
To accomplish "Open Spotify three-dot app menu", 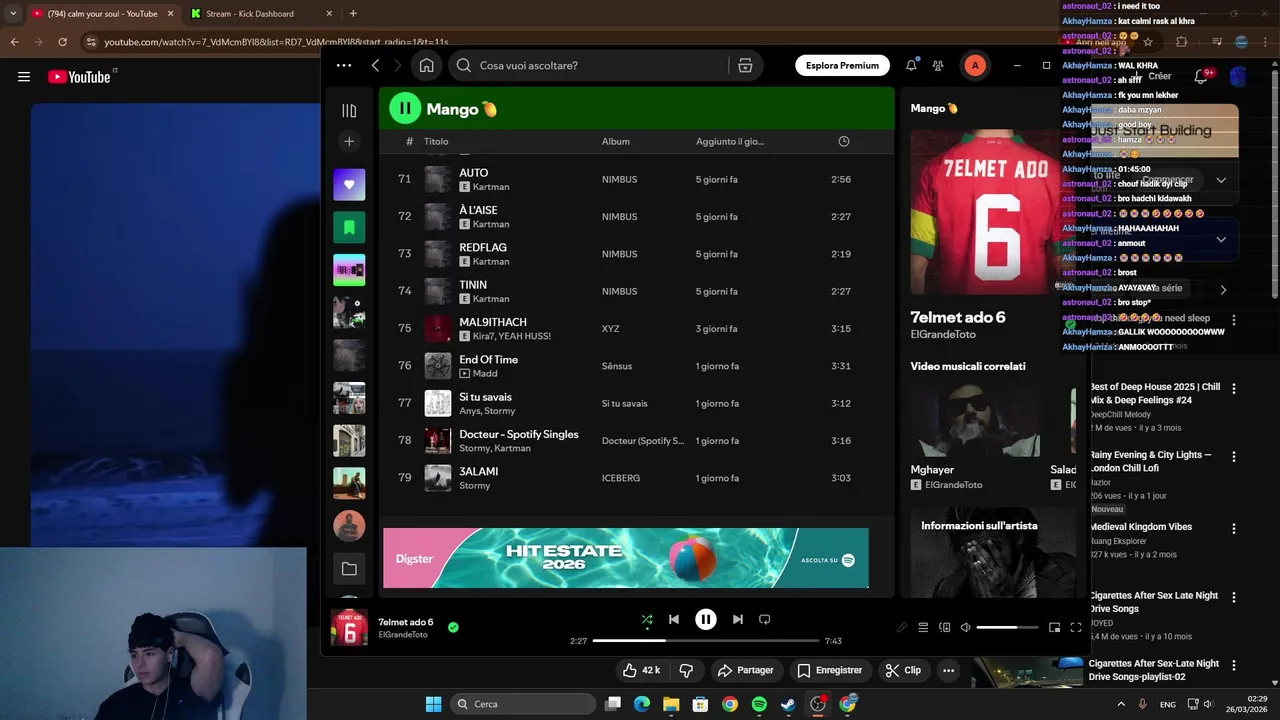I will 344,65.
